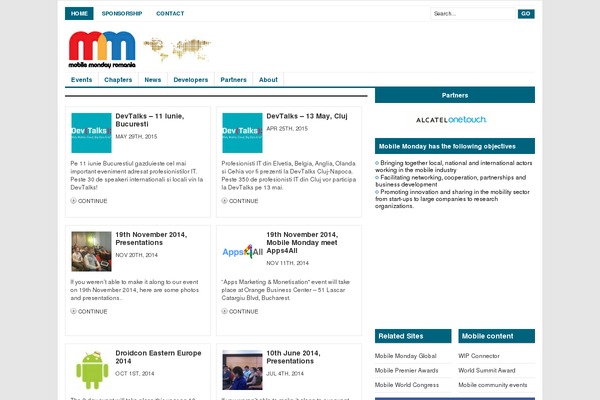This screenshot has height=400, width=600.
Task: Click DevTalks thumbnail for Cluj post
Action: (242, 133)
